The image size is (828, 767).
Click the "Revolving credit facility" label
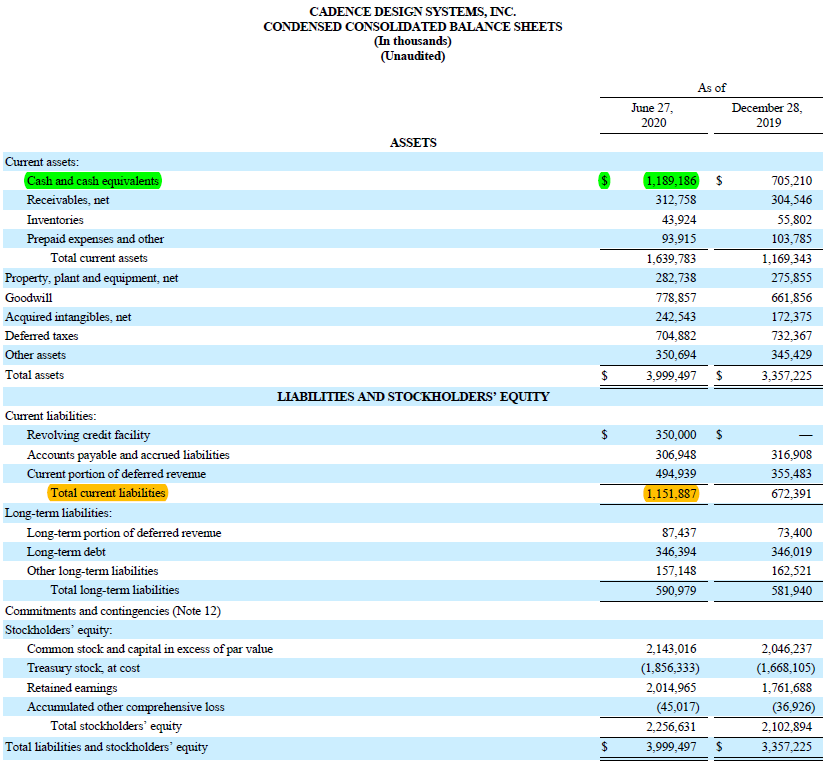[88, 435]
